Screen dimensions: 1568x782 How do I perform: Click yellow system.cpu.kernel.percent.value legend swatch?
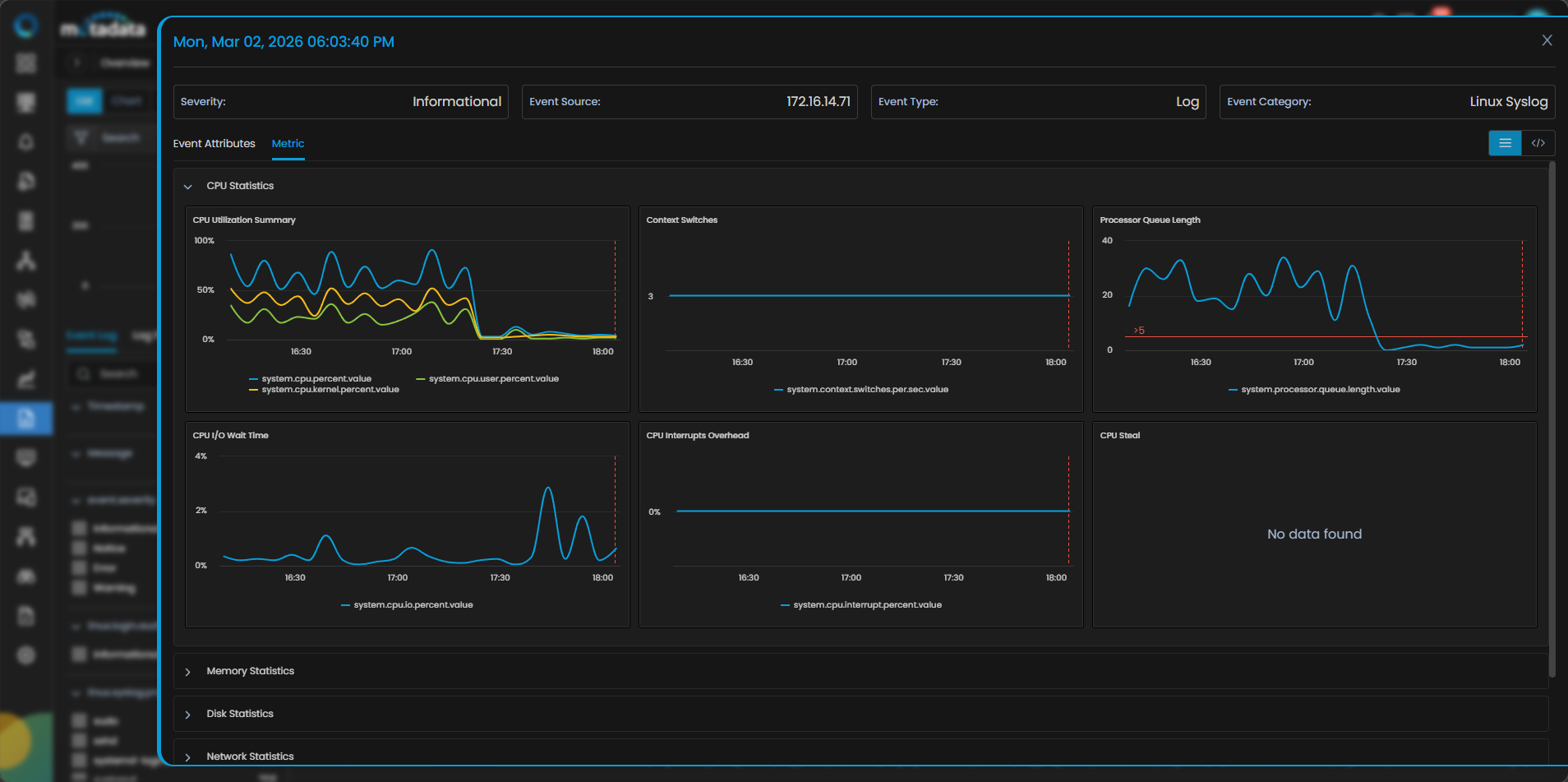pos(253,390)
